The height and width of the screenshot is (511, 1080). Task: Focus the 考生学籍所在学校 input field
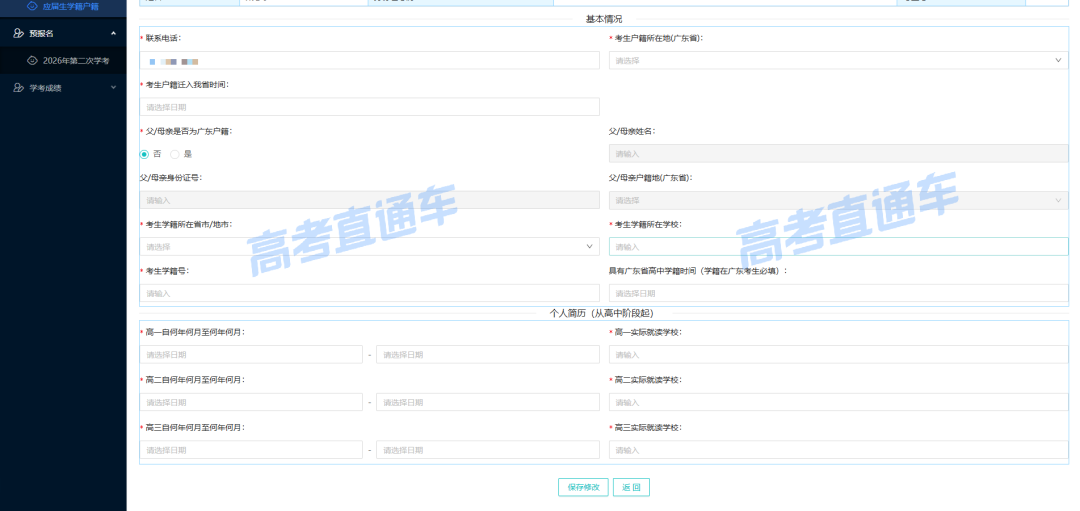838,247
